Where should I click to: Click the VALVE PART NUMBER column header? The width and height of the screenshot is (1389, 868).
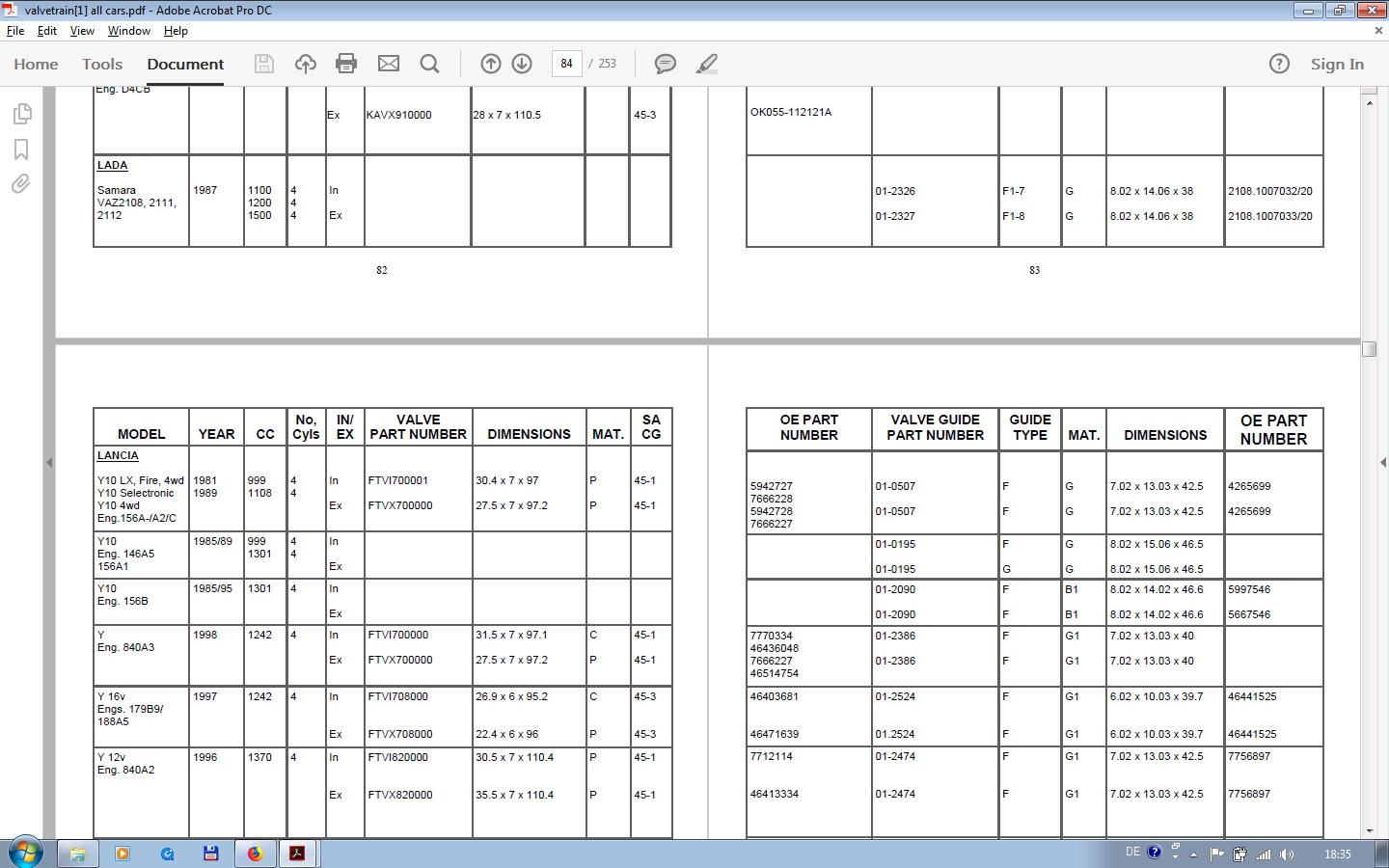pos(418,427)
